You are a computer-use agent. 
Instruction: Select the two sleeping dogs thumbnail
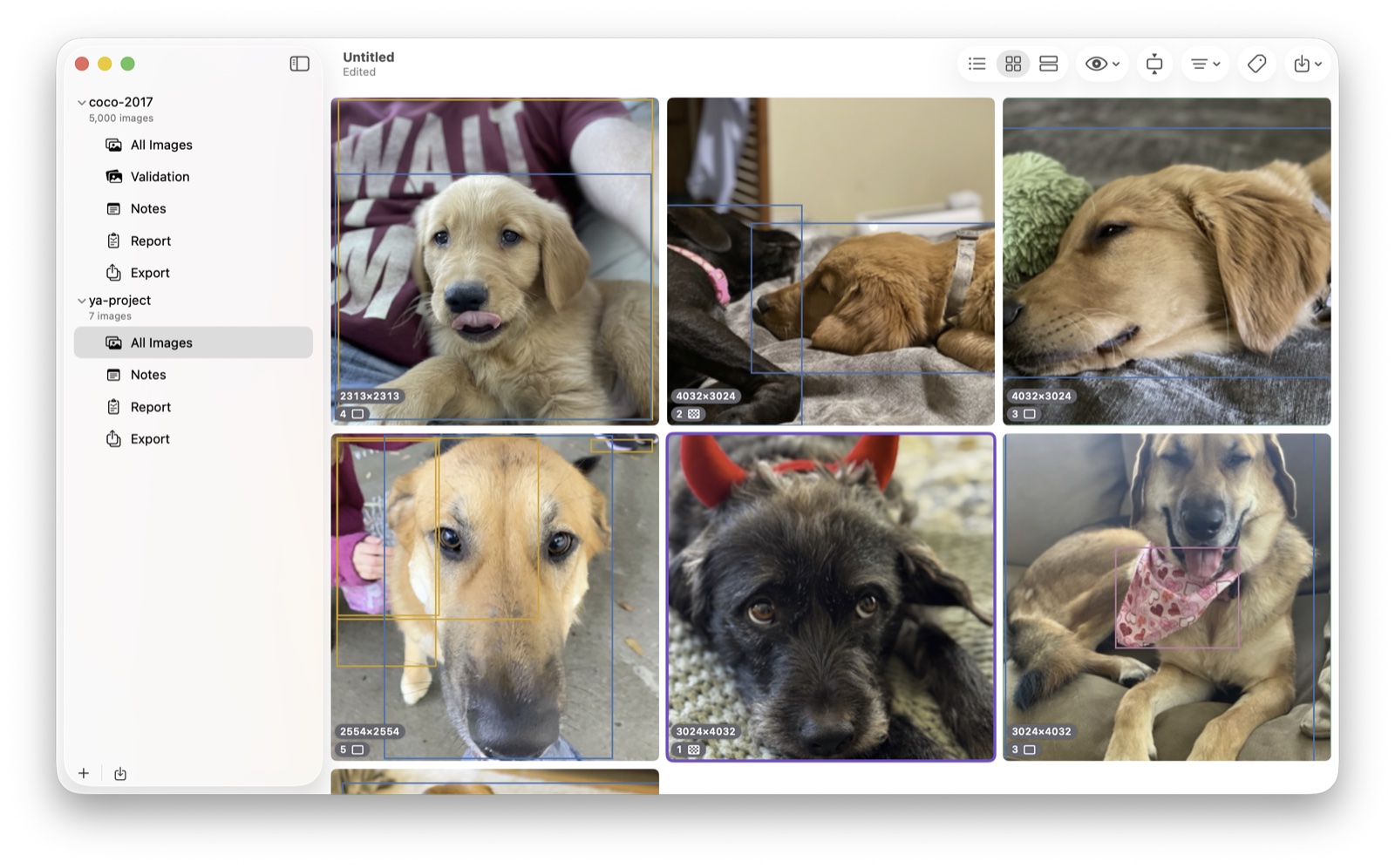[830, 261]
